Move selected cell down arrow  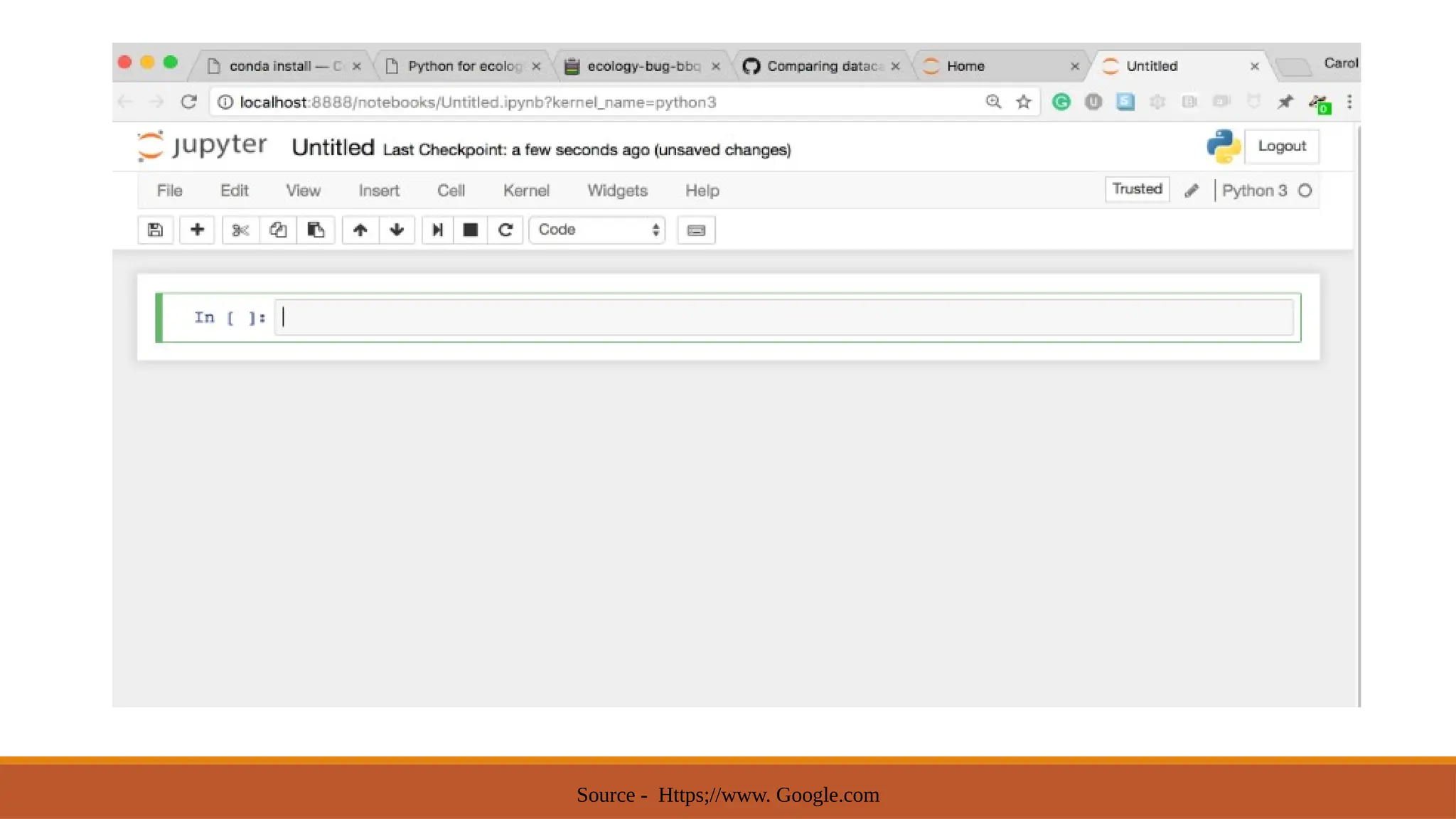coord(397,230)
